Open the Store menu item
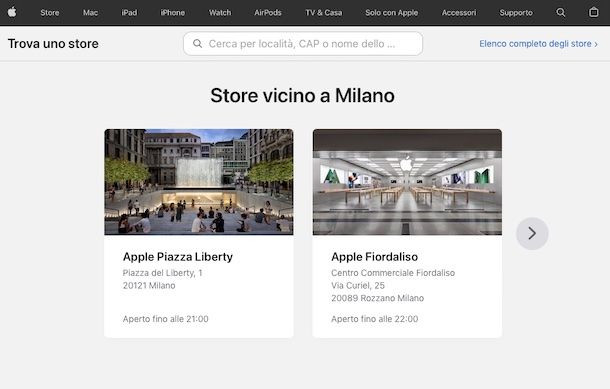 point(50,13)
